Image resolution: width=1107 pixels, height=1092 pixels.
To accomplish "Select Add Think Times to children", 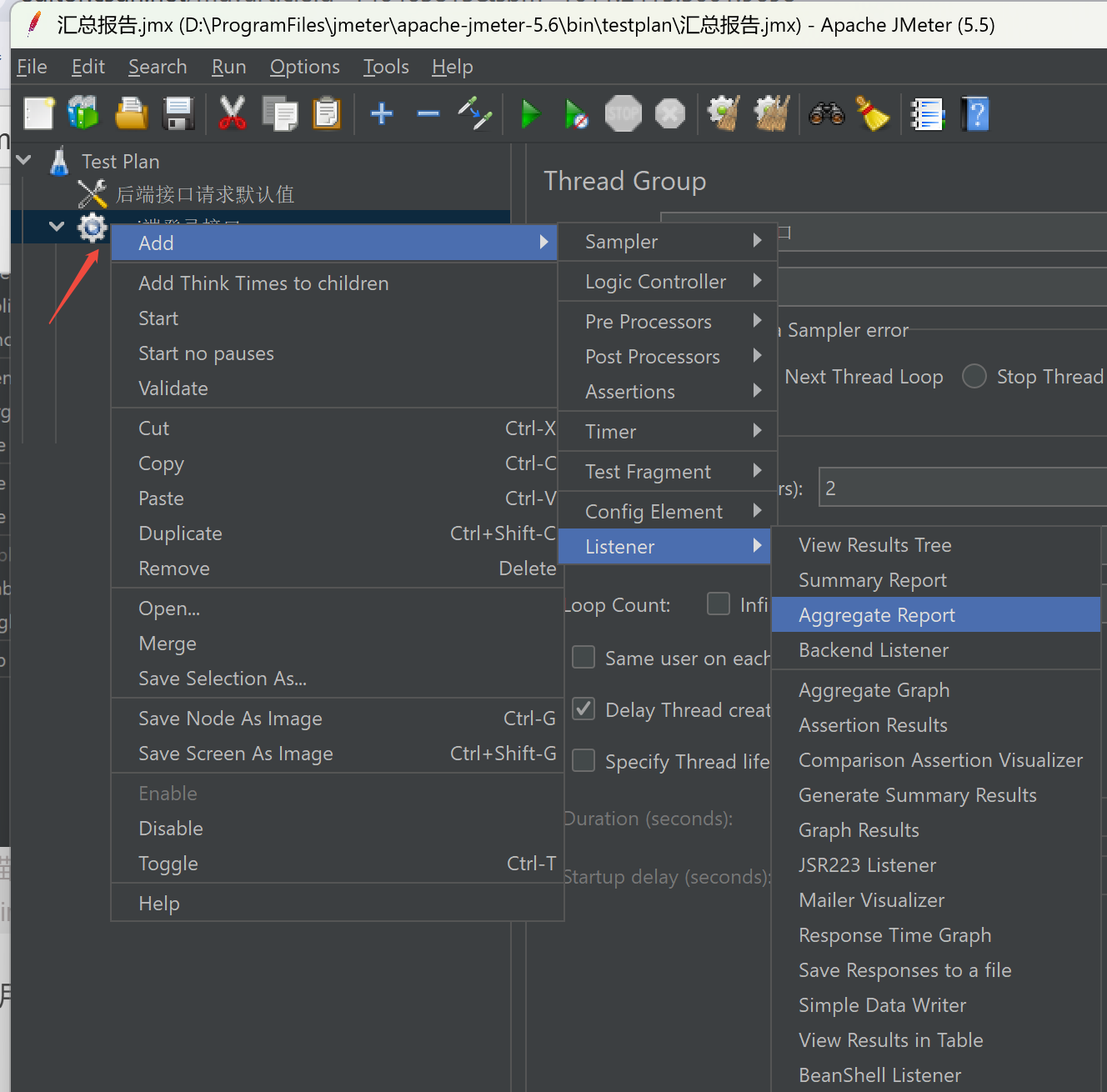I will coord(334,283).
